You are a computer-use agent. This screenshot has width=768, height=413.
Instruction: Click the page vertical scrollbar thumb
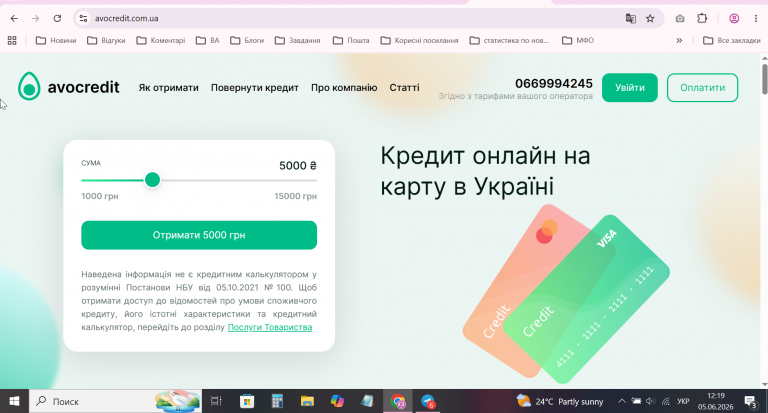pyautogui.click(x=764, y=78)
